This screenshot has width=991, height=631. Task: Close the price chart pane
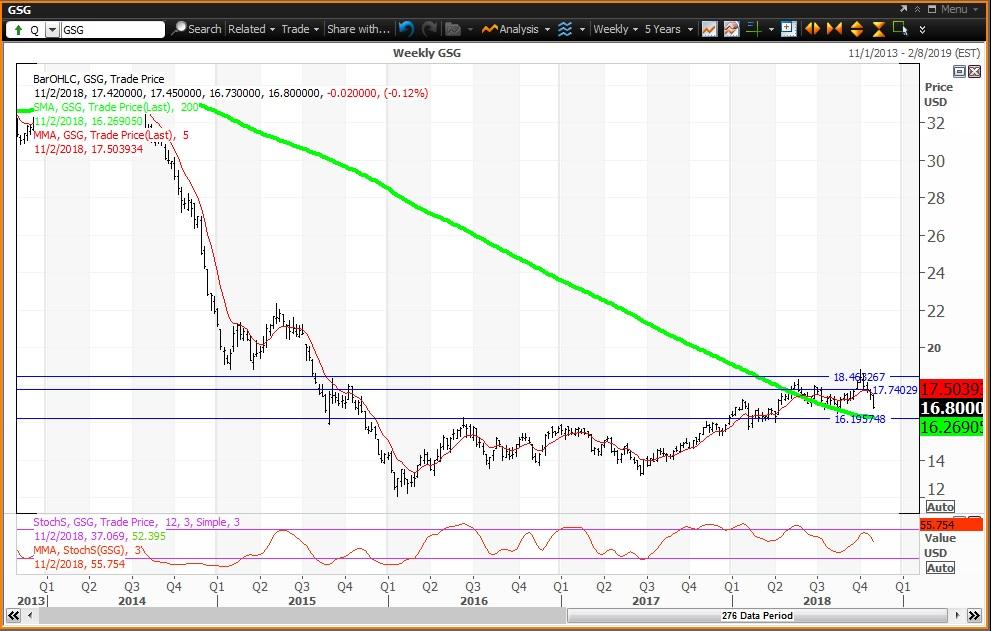pos(974,71)
